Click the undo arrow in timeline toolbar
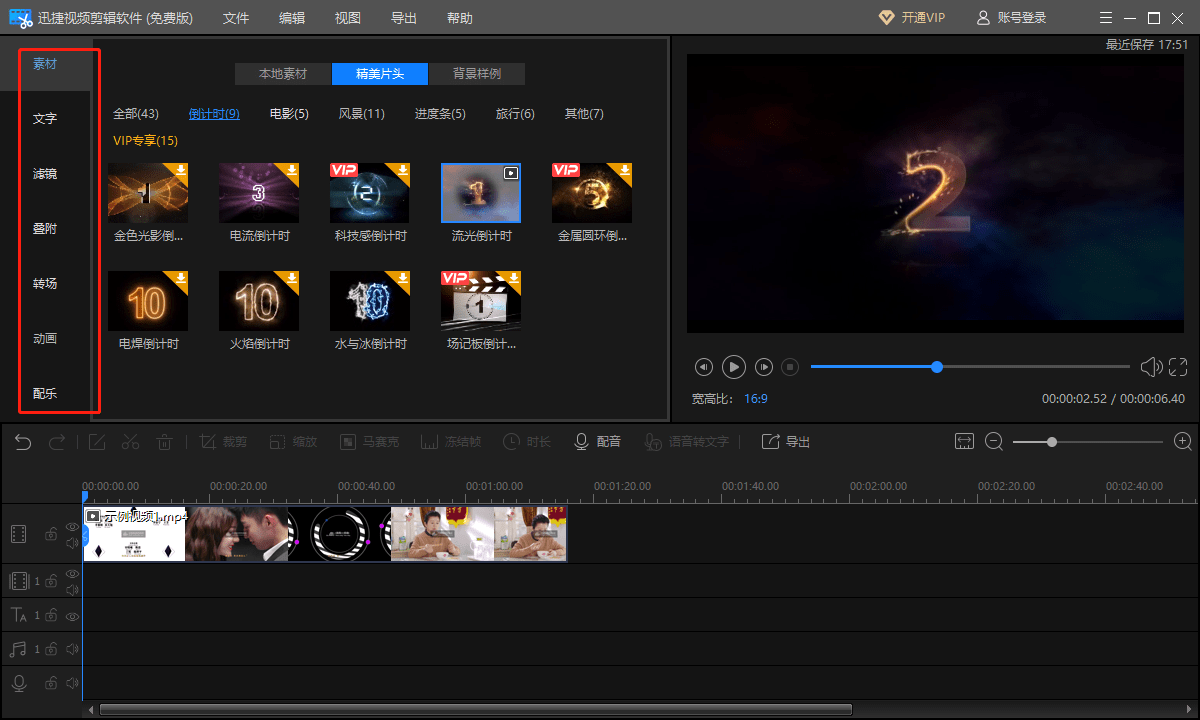Screen dimensions: 1200x720 (x=23, y=442)
